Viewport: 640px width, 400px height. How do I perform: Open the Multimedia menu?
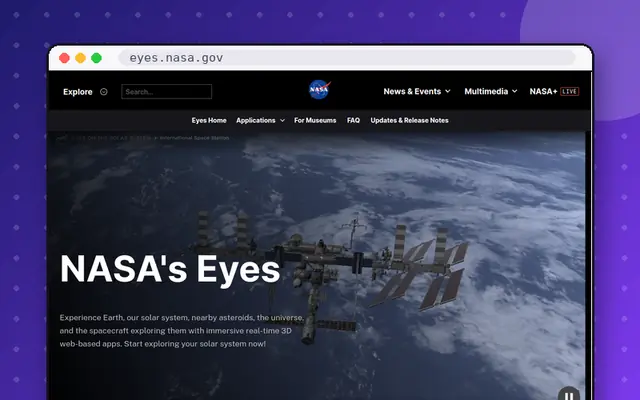tap(486, 91)
